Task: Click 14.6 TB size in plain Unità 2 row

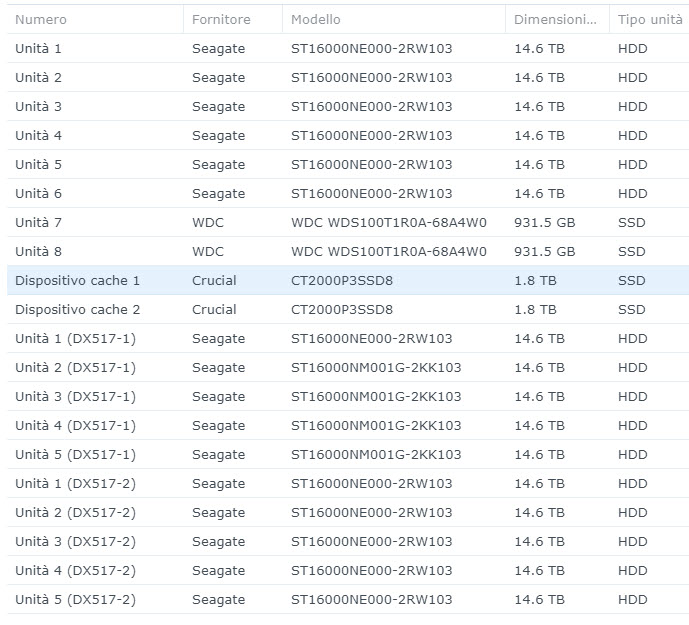Action: click(539, 77)
